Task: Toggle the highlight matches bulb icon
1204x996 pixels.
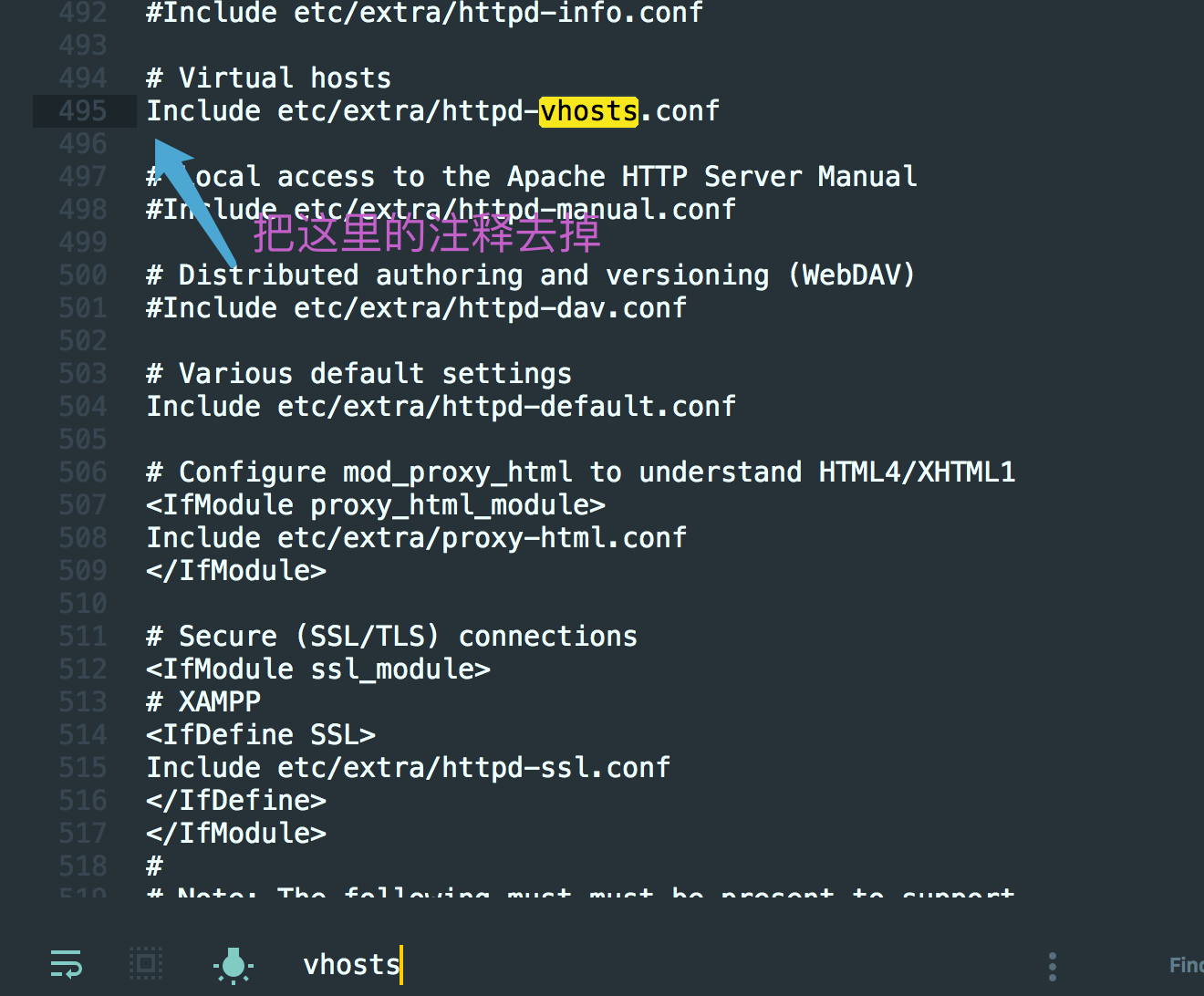Action: (x=234, y=965)
